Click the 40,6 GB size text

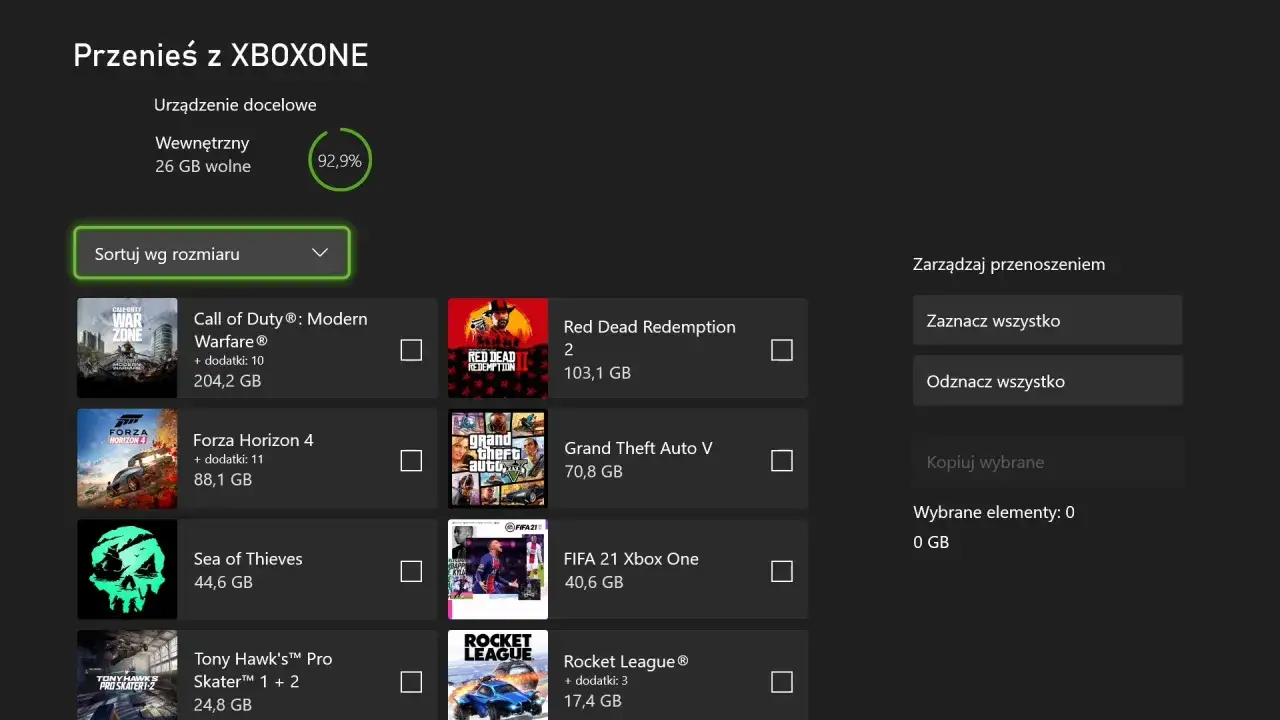593,582
